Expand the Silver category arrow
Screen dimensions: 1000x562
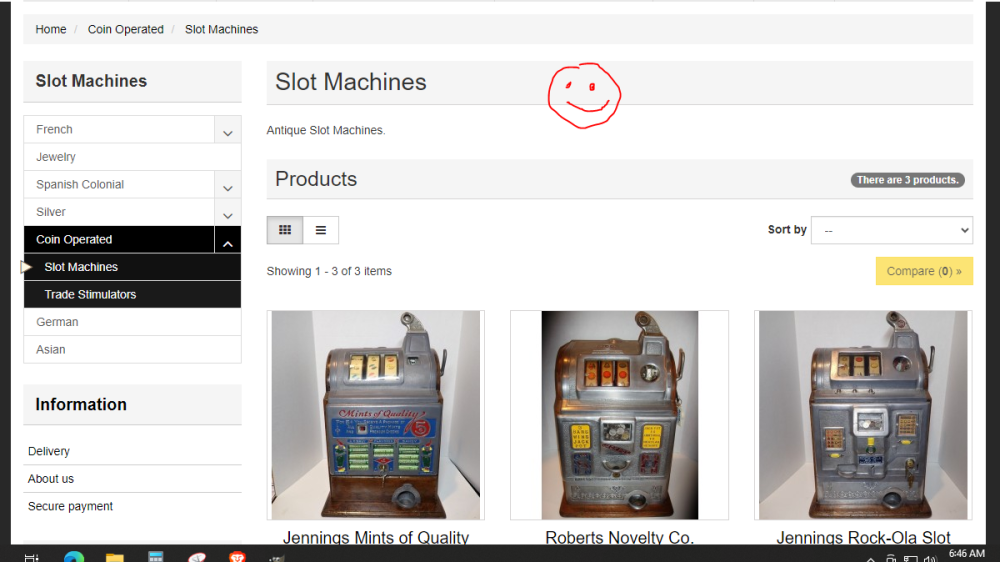[227, 213]
